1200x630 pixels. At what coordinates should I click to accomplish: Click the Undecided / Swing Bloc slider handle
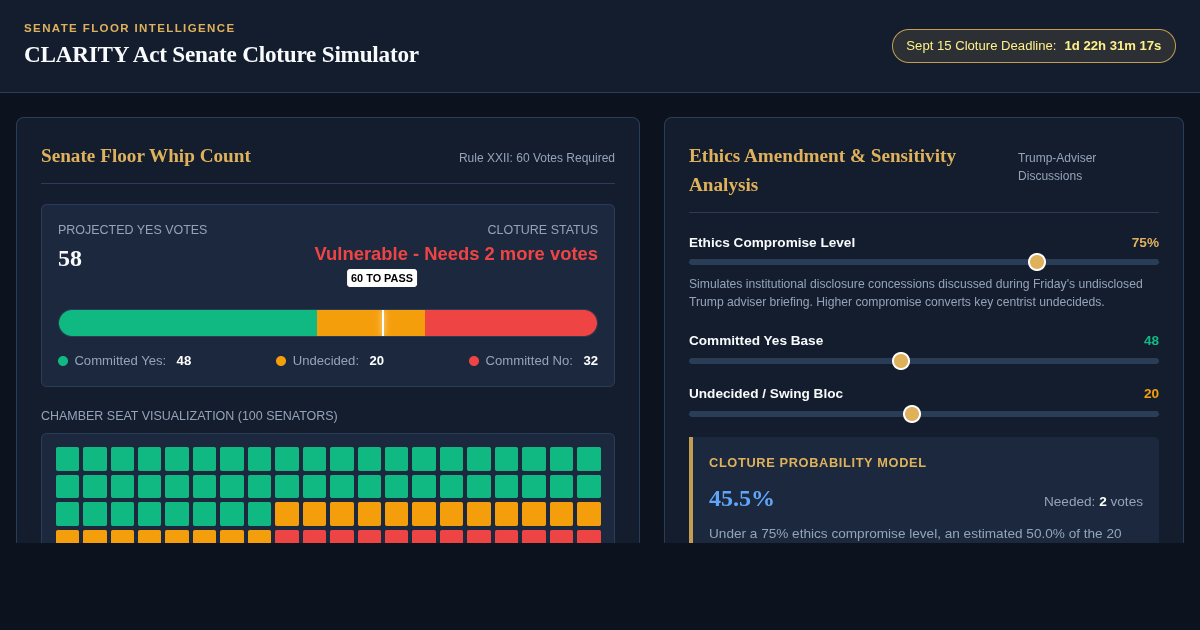point(912,414)
